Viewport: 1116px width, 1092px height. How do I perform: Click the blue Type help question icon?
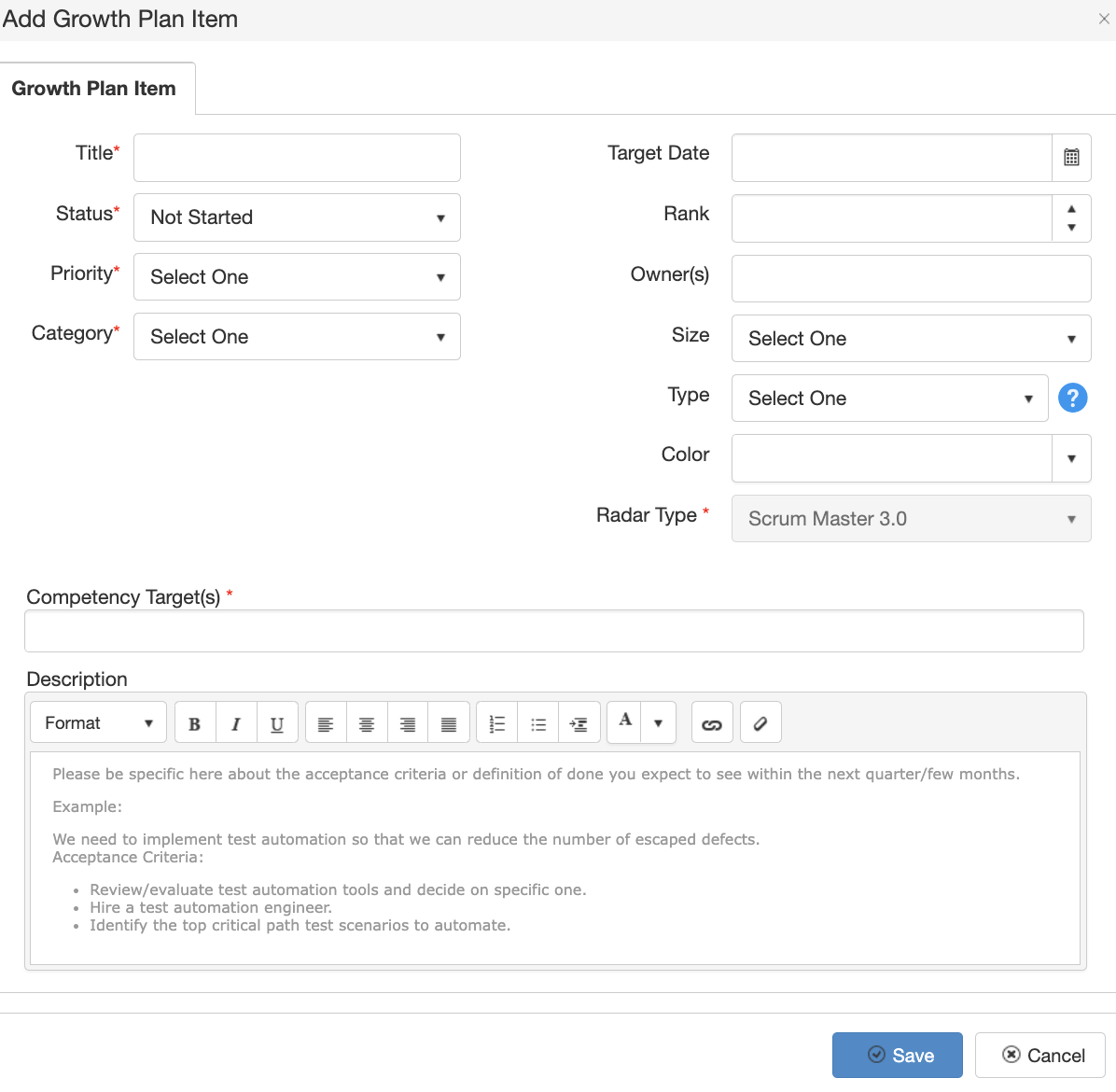coord(1072,398)
